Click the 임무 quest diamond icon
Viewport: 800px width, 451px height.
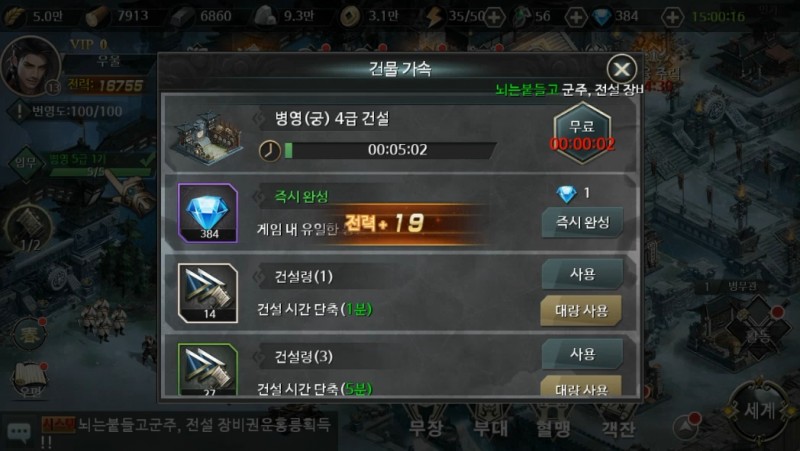point(26,163)
